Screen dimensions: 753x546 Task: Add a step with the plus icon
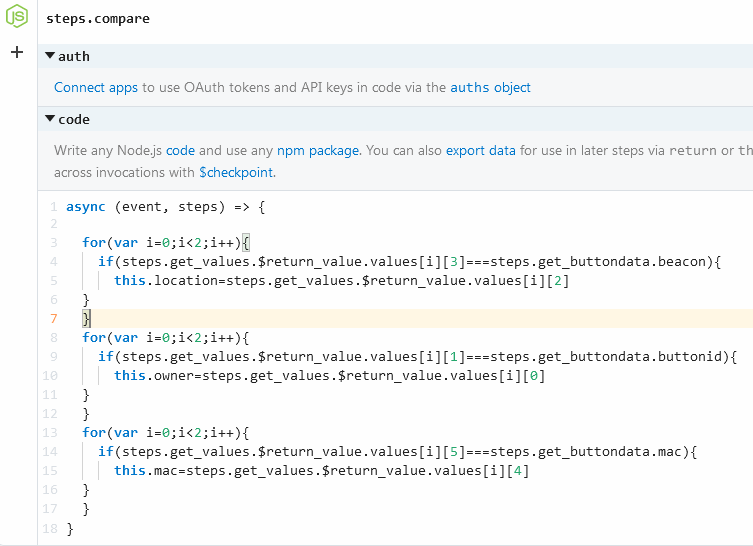coord(17,52)
